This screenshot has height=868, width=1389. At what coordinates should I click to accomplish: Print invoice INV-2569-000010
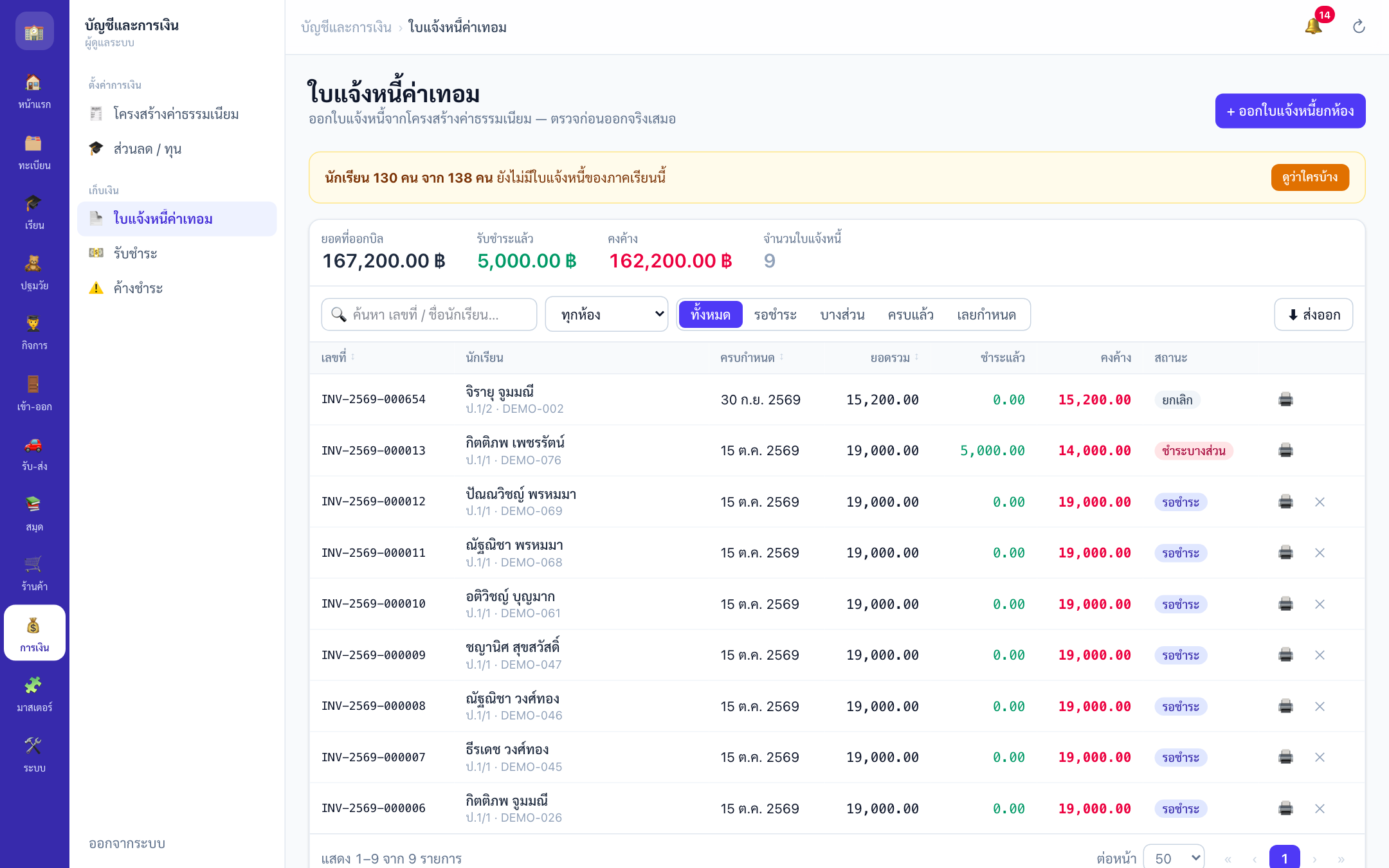pyautogui.click(x=1285, y=604)
